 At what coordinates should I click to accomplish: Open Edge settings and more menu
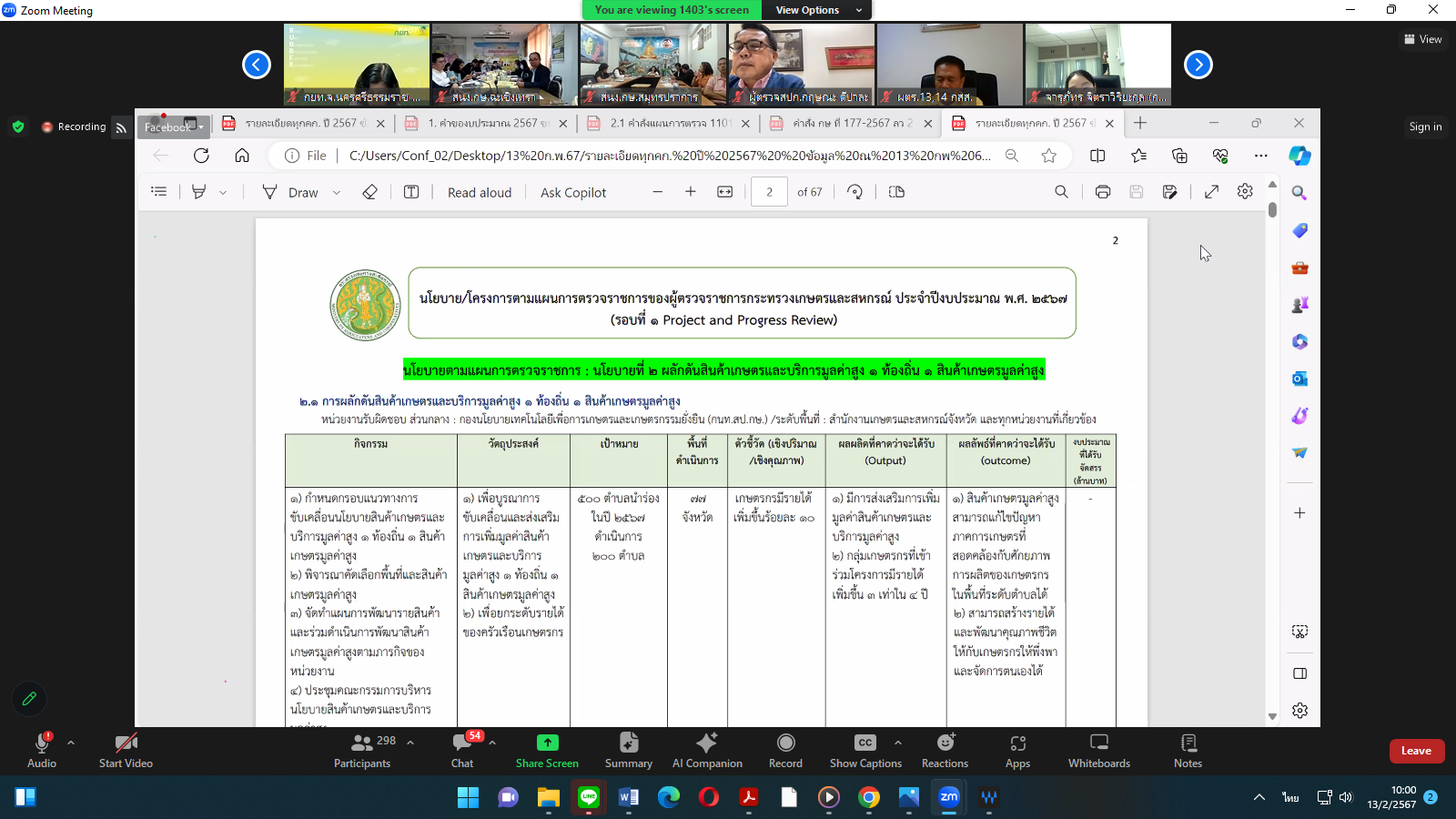point(1260,156)
